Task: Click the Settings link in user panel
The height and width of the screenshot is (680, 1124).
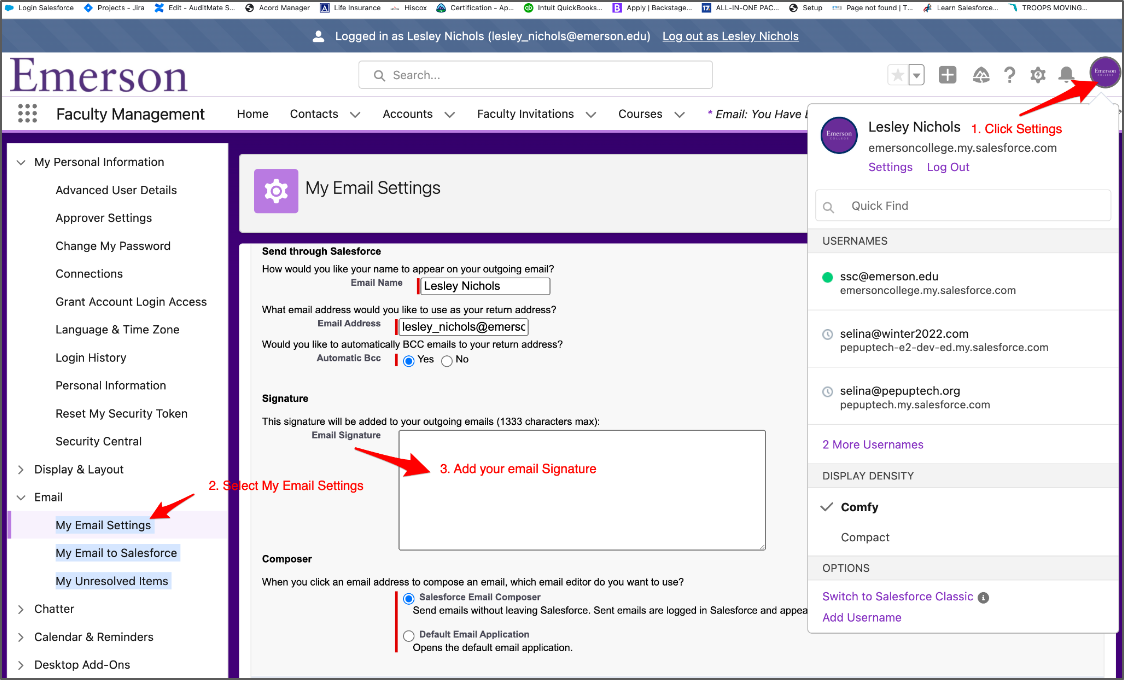Action: coord(890,167)
